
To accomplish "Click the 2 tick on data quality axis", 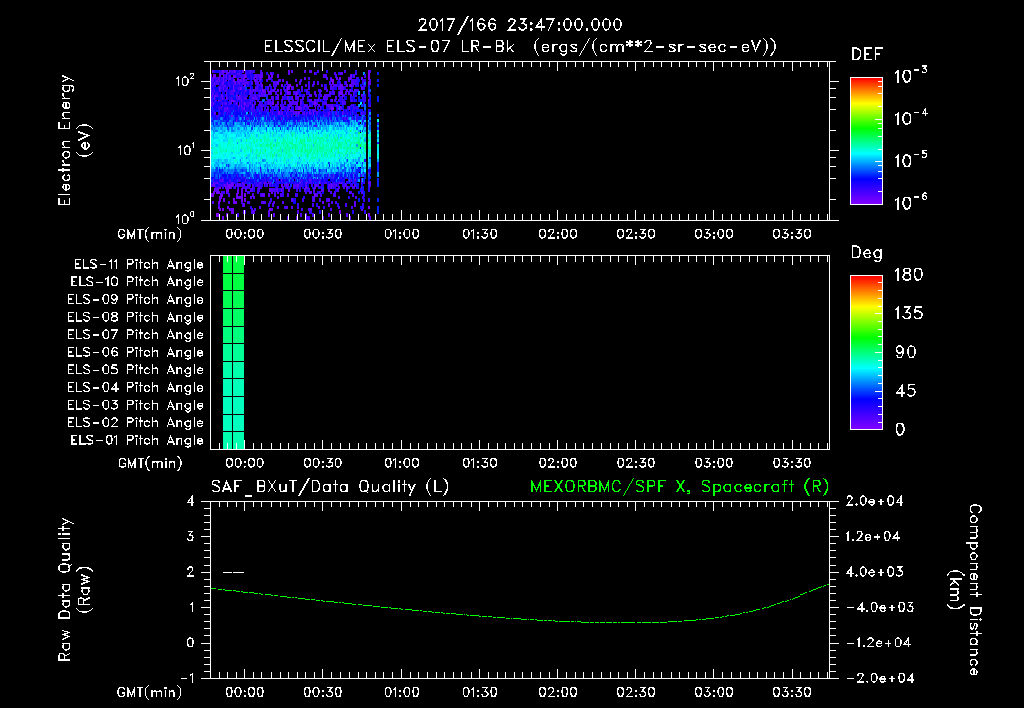I will (191, 571).
